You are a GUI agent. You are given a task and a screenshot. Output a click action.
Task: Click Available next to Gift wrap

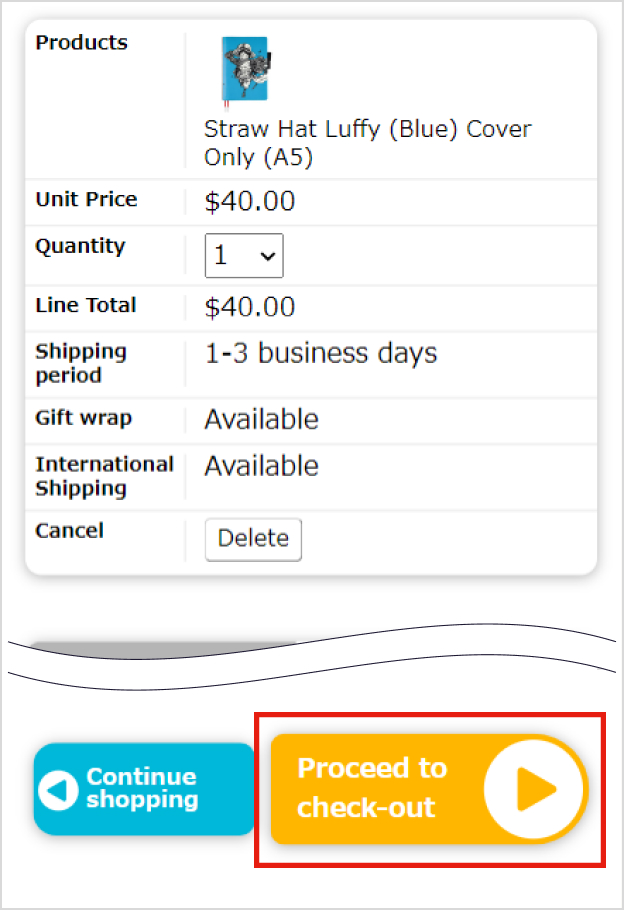click(x=262, y=420)
